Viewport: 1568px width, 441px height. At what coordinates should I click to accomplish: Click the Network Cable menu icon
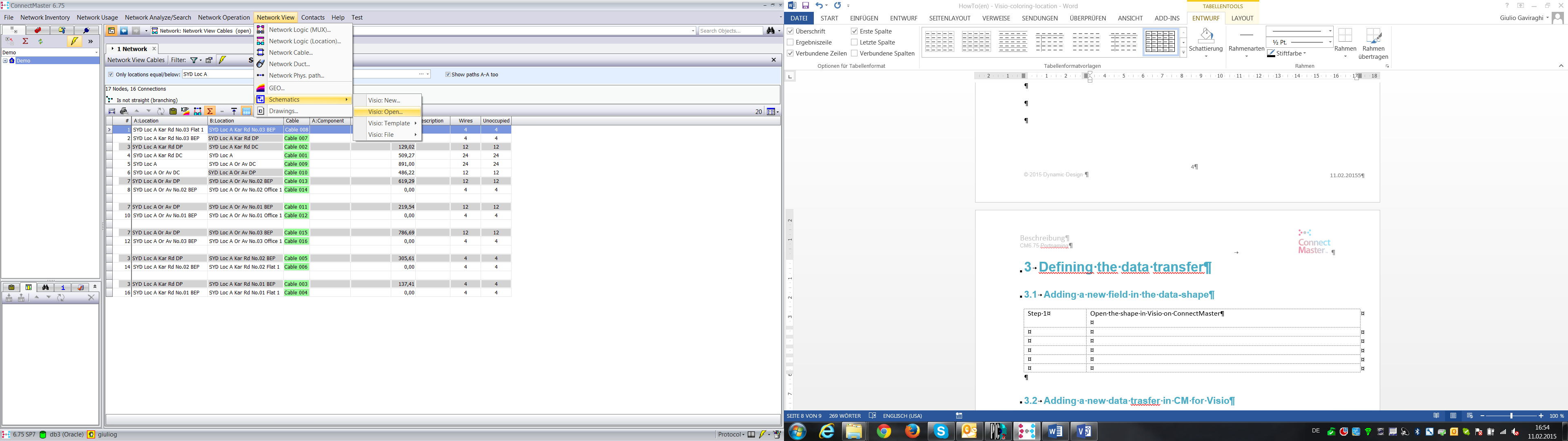pyautogui.click(x=261, y=52)
